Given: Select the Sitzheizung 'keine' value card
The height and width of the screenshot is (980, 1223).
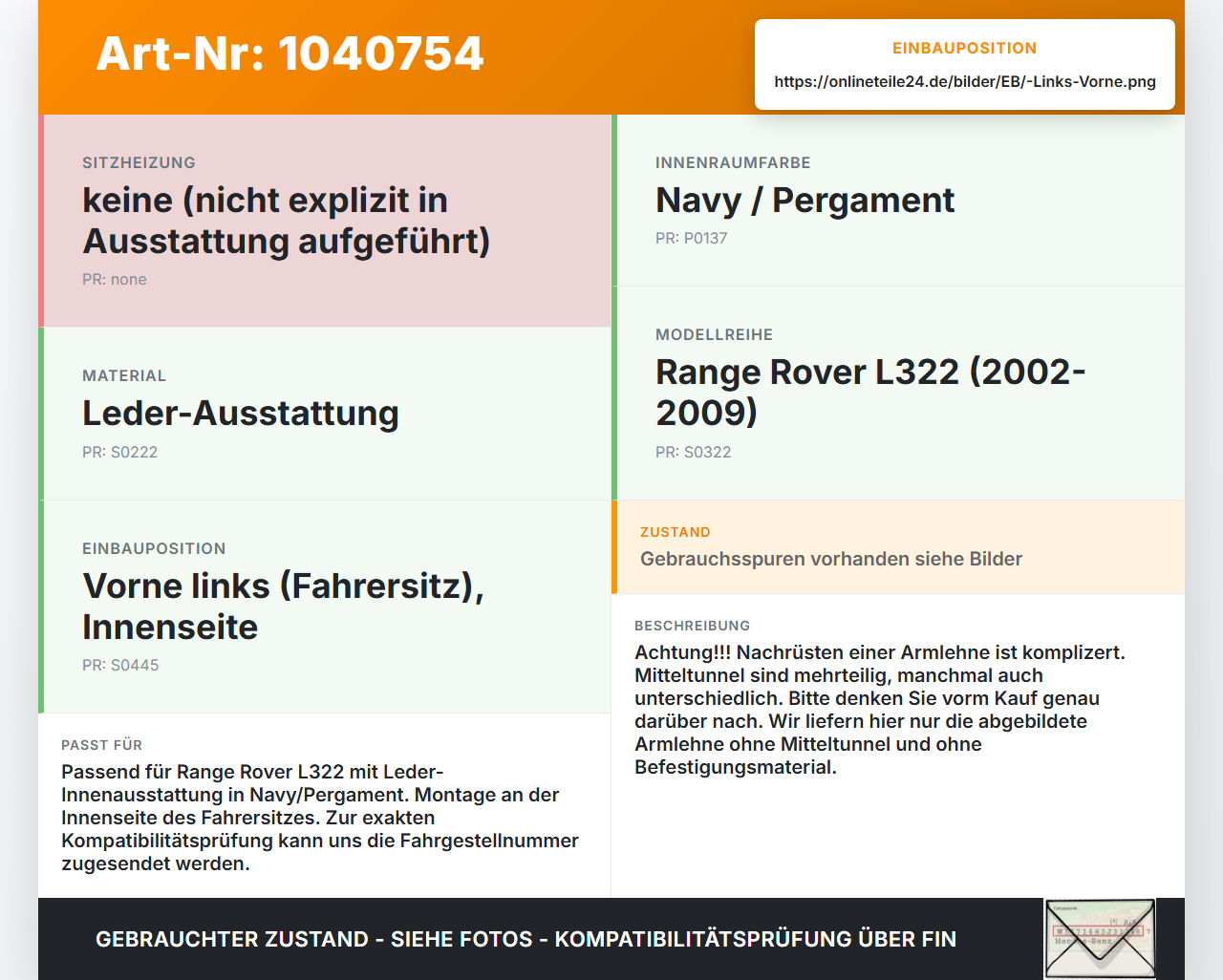Looking at the screenshot, I should click(x=325, y=221).
